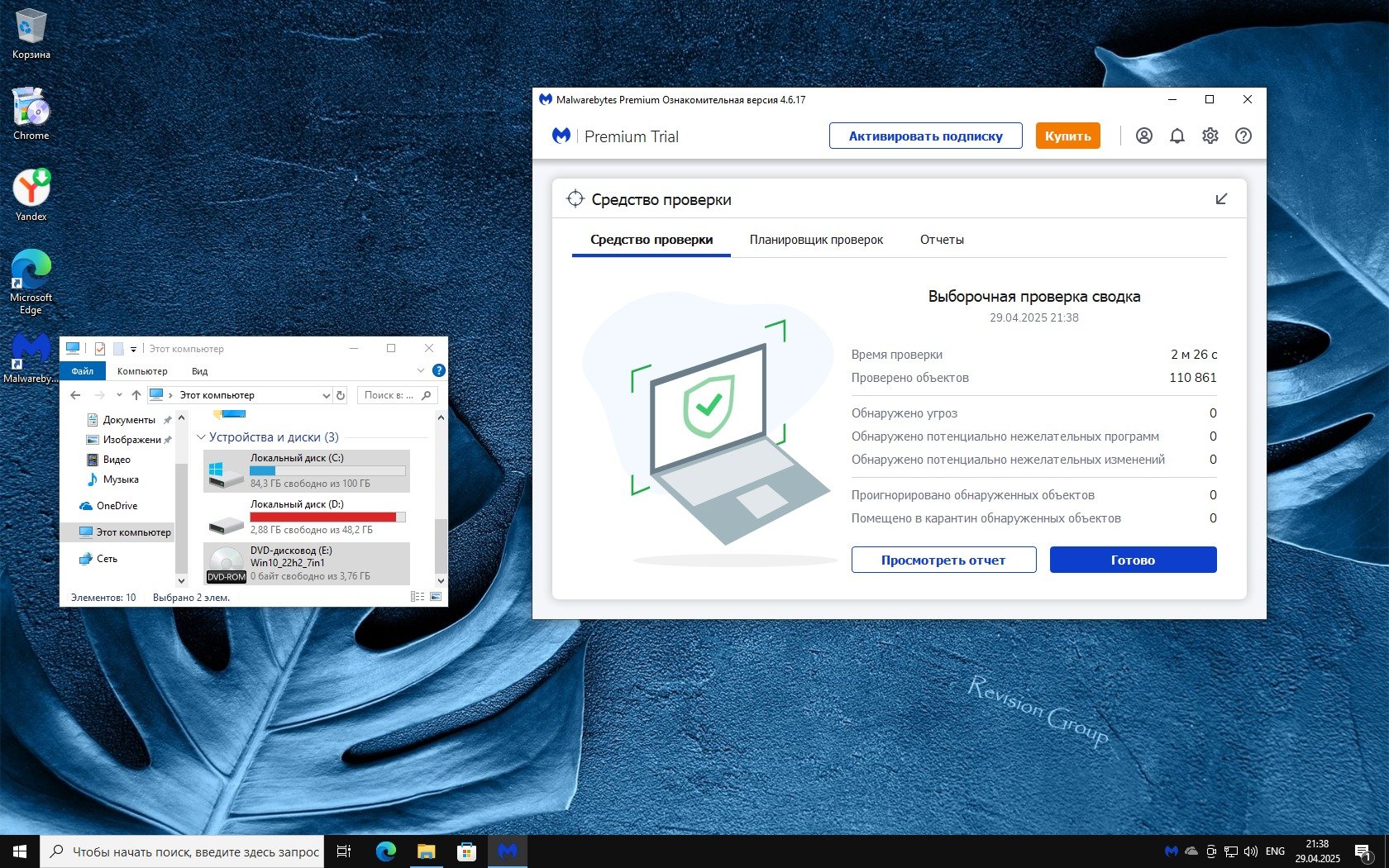Select the Yandex desktop shortcut
This screenshot has height=868, width=1389.
pos(31,195)
